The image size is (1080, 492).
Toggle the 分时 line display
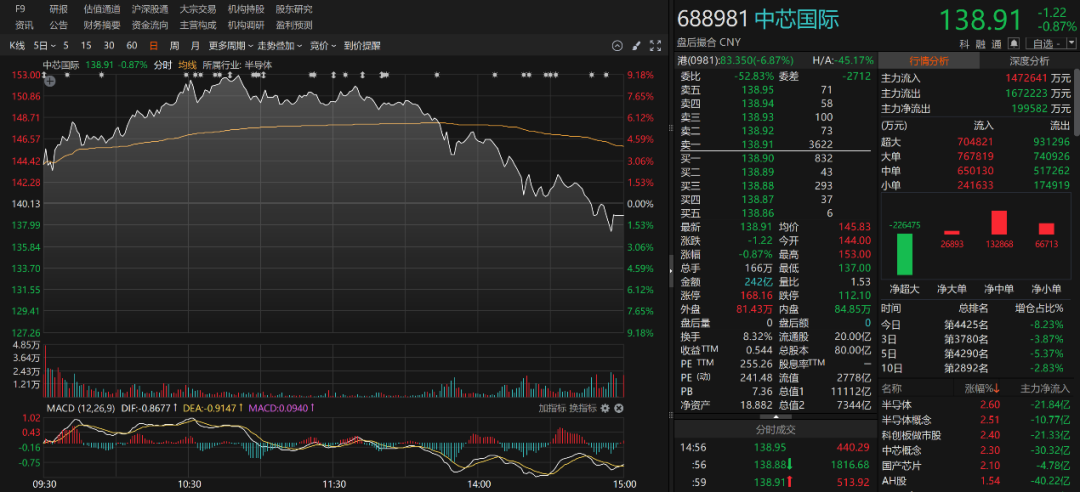(x=163, y=65)
